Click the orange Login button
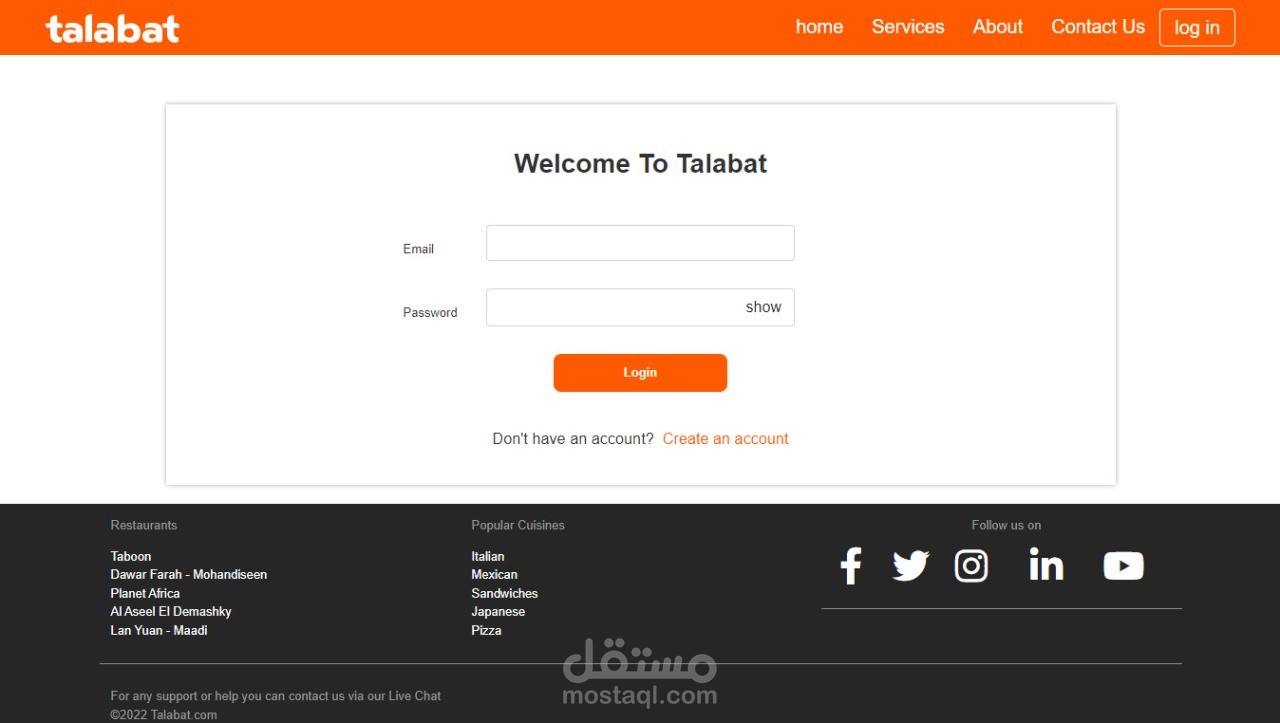This screenshot has height=723, width=1280. click(640, 373)
